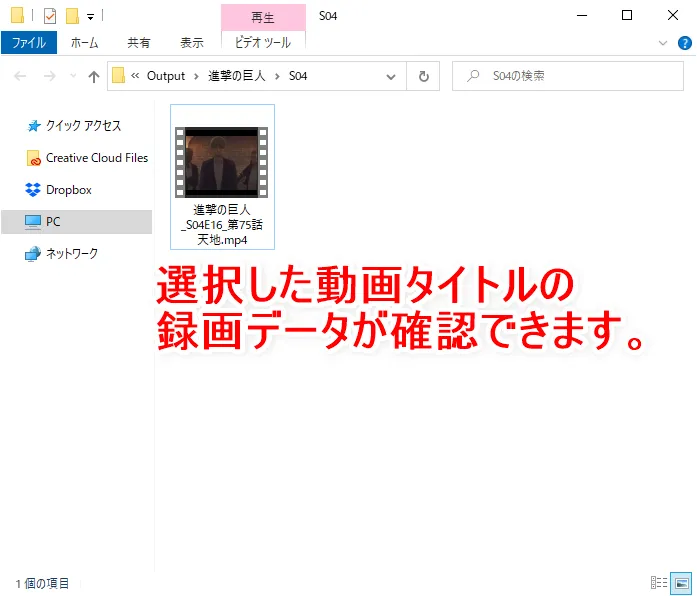Viewport: 697px width, 596px height.
Task: Refresh the S04 folder view
Action: pyautogui.click(x=424, y=76)
